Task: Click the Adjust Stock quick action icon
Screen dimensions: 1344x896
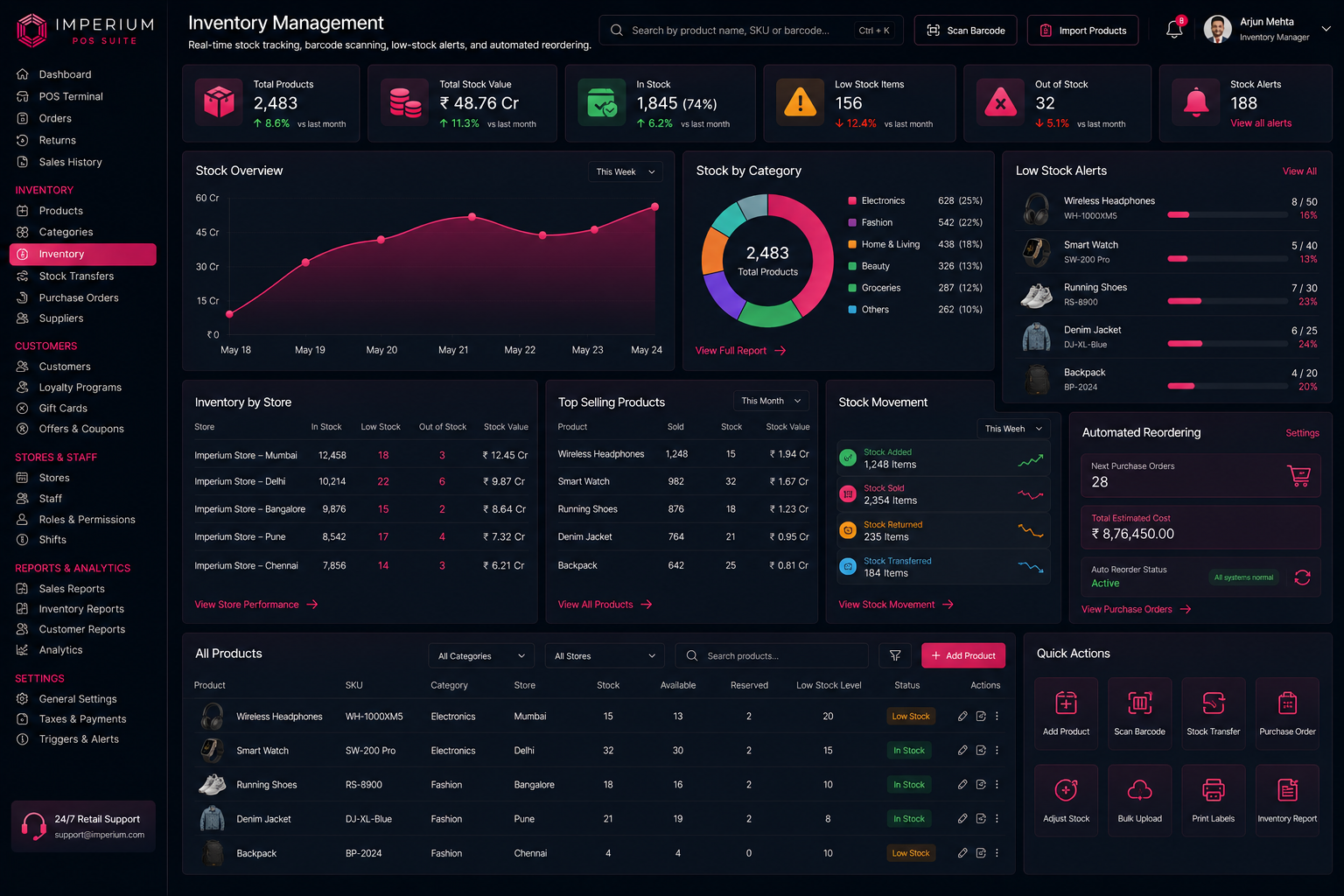Action: coord(1066,790)
